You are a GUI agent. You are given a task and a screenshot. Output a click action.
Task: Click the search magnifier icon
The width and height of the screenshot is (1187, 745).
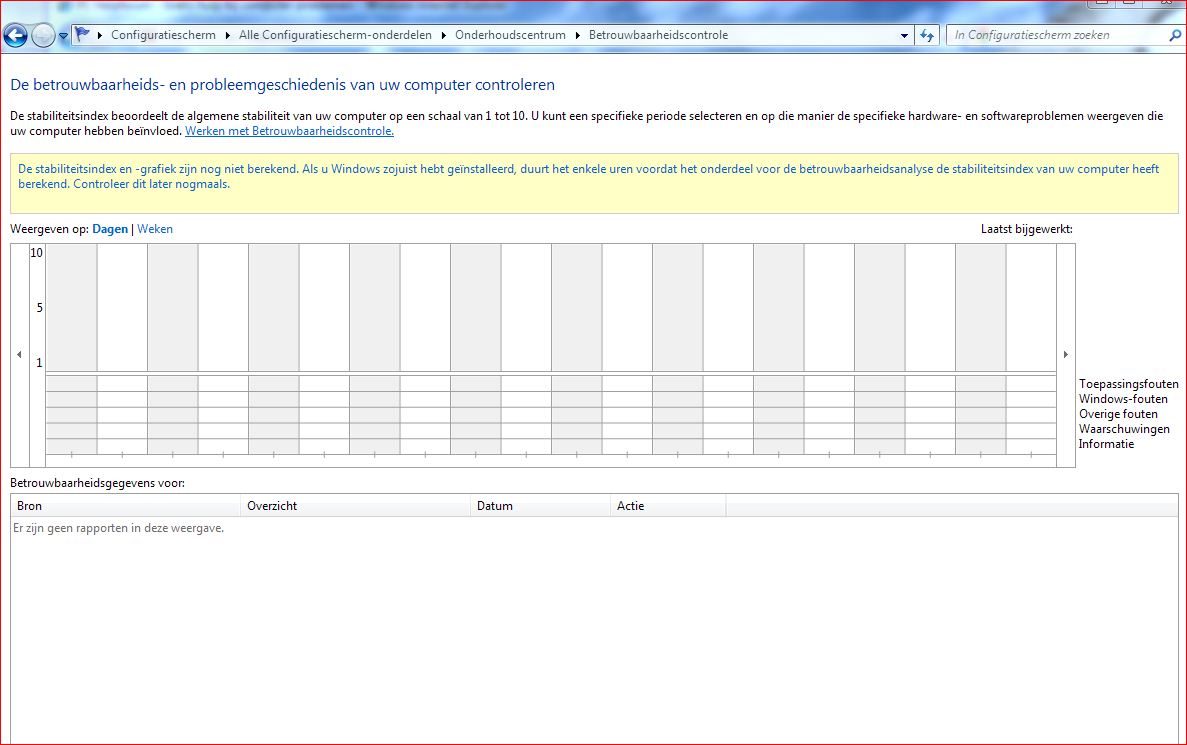click(1175, 35)
